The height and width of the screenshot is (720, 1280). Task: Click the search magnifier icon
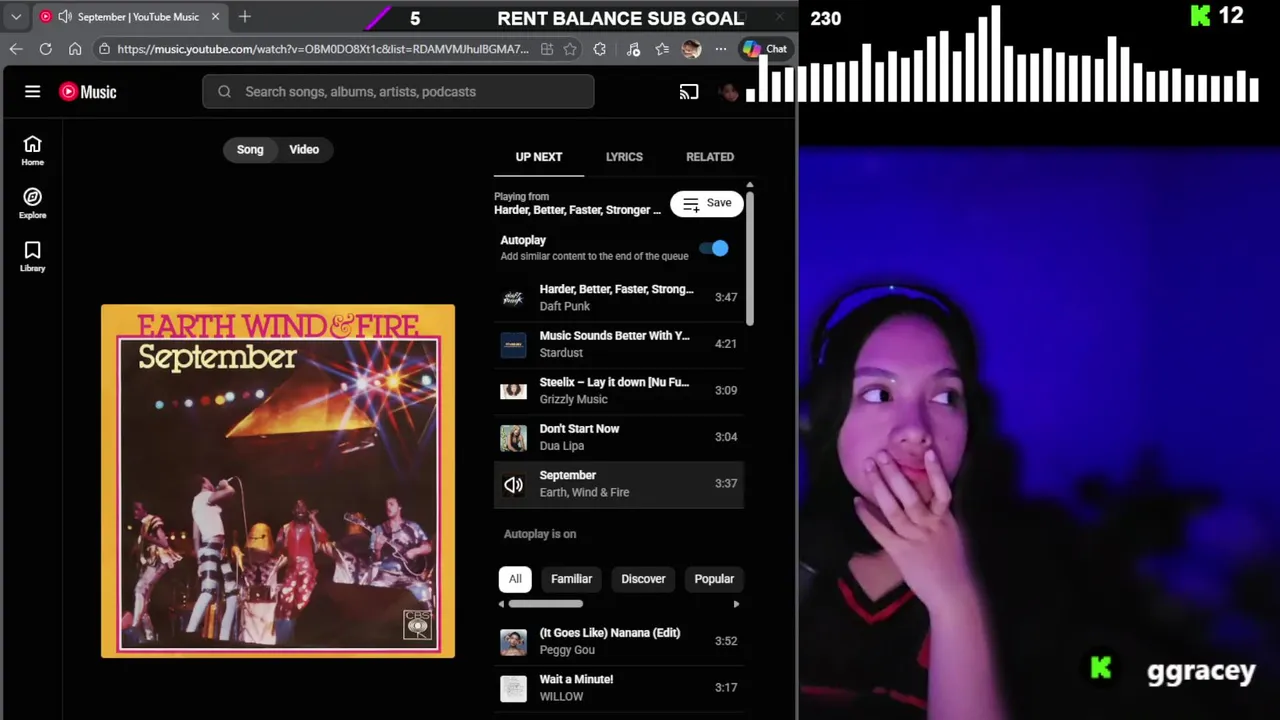pyautogui.click(x=224, y=92)
